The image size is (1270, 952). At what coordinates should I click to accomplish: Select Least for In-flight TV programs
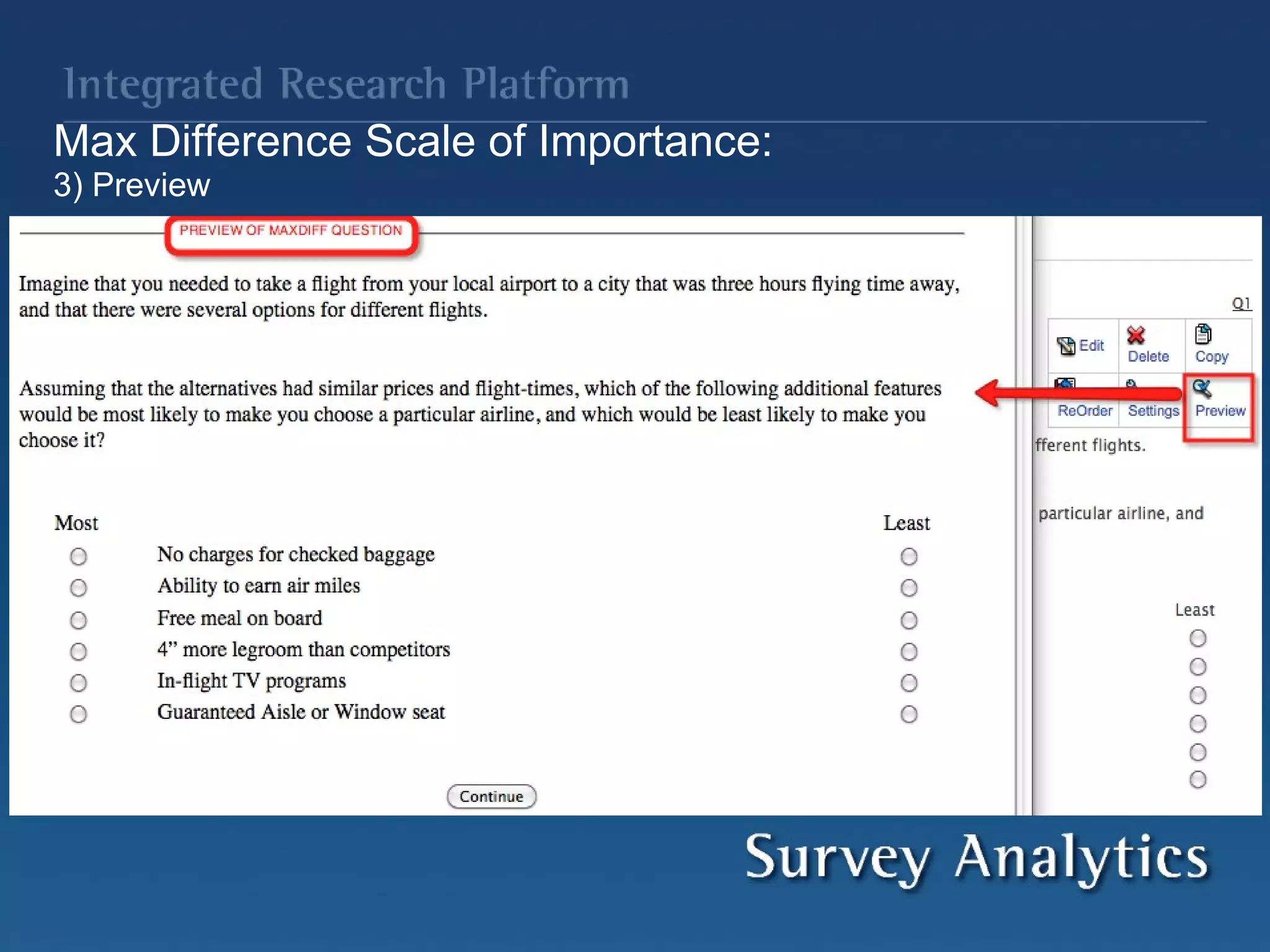pyautogui.click(x=909, y=683)
